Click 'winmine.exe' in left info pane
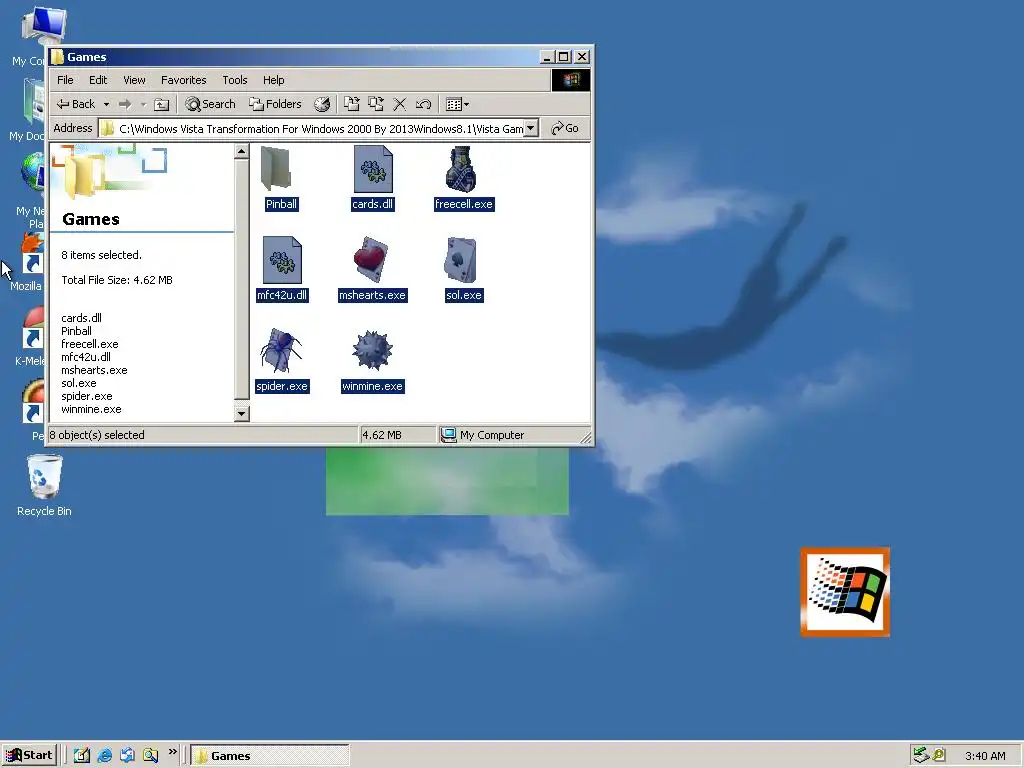The image size is (1024, 768). point(91,409)
